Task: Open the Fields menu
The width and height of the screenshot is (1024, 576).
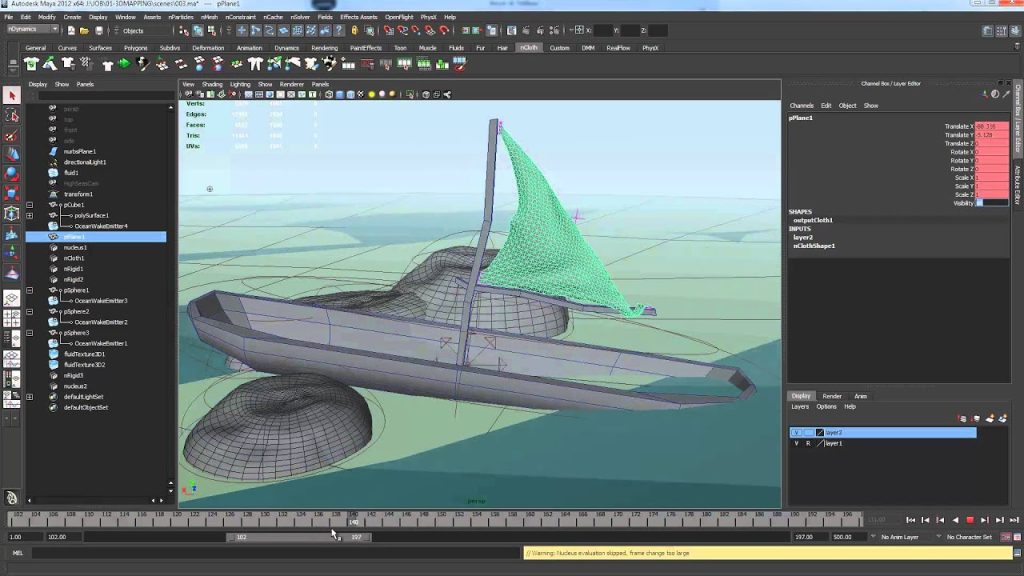Action: [x=325, y=17]
